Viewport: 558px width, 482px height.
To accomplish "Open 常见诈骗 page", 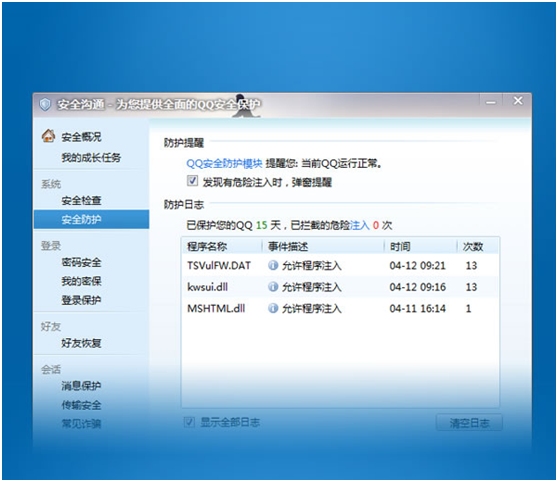I will pyautogui.click(x=81, y=424).
